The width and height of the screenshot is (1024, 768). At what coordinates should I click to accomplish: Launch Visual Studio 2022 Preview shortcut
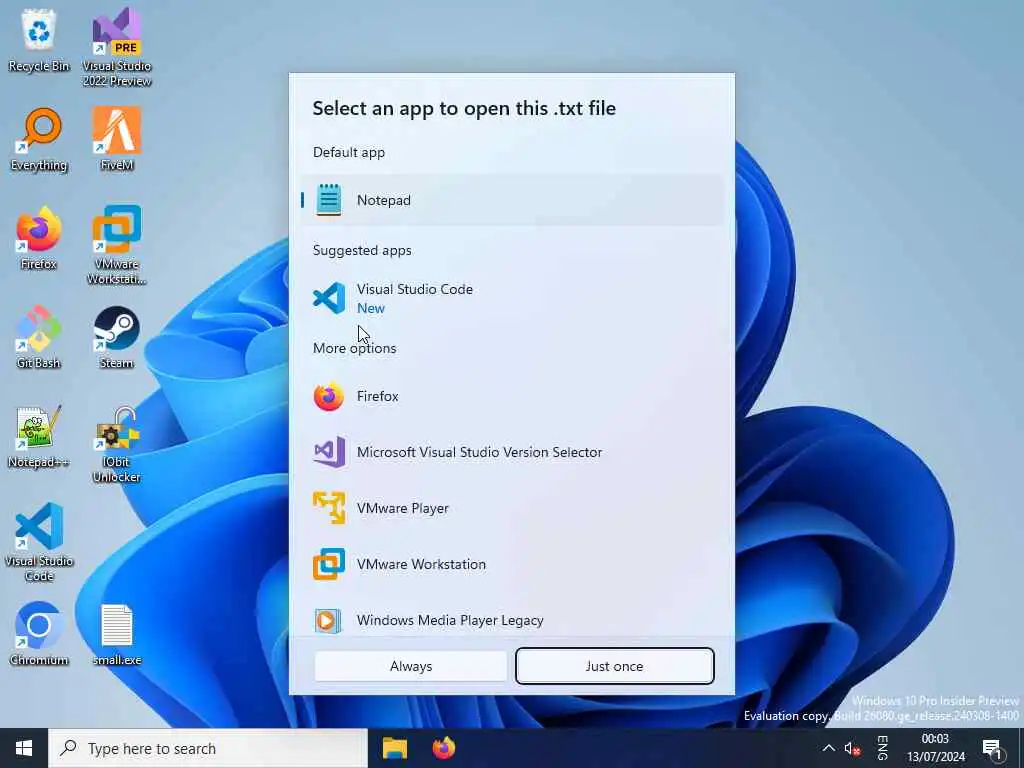(117, 47)
